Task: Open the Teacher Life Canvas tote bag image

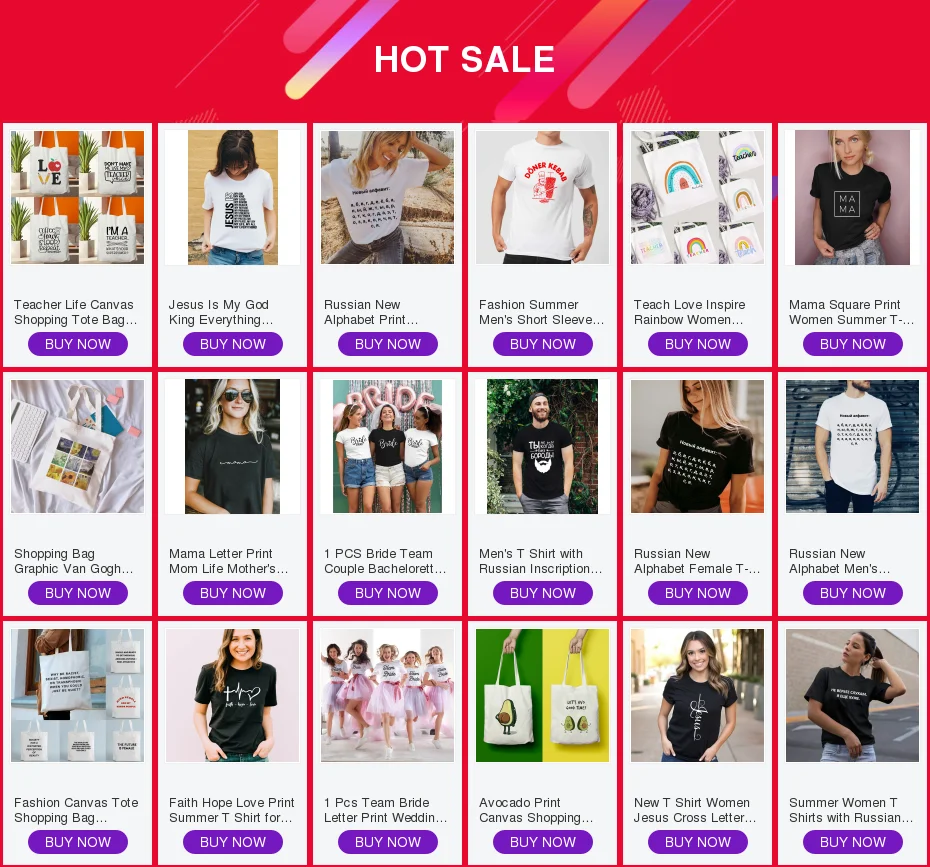Action: pos(78,197)
